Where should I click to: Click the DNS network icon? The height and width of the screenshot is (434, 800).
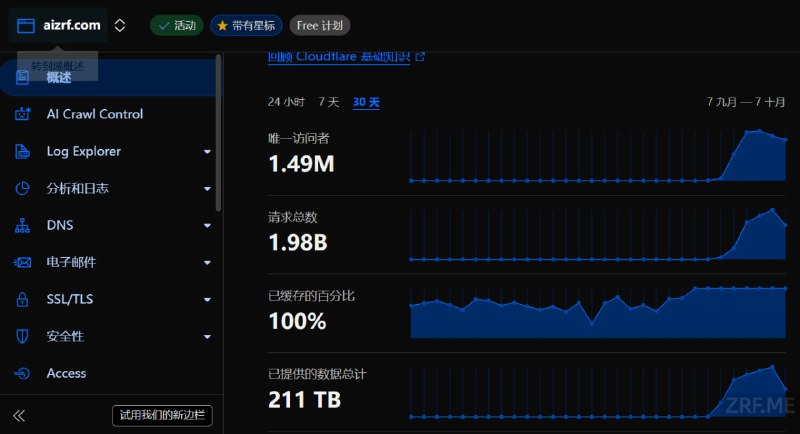[22, 225]
